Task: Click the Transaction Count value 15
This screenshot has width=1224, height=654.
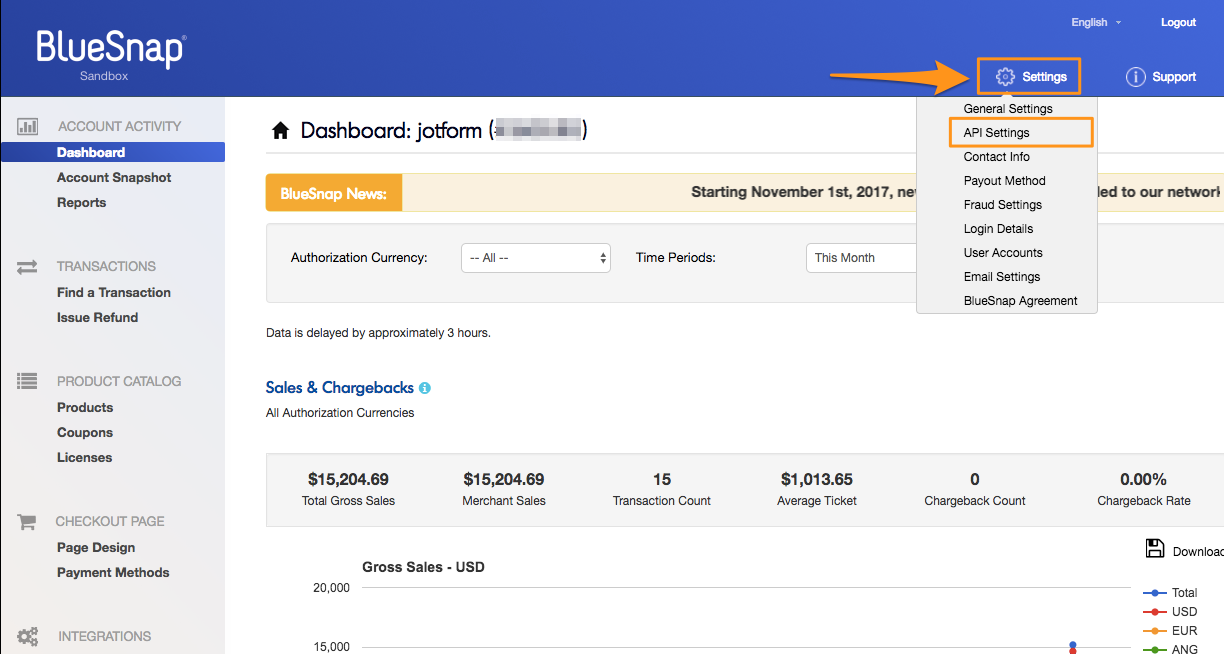Action: click(662, 479)
